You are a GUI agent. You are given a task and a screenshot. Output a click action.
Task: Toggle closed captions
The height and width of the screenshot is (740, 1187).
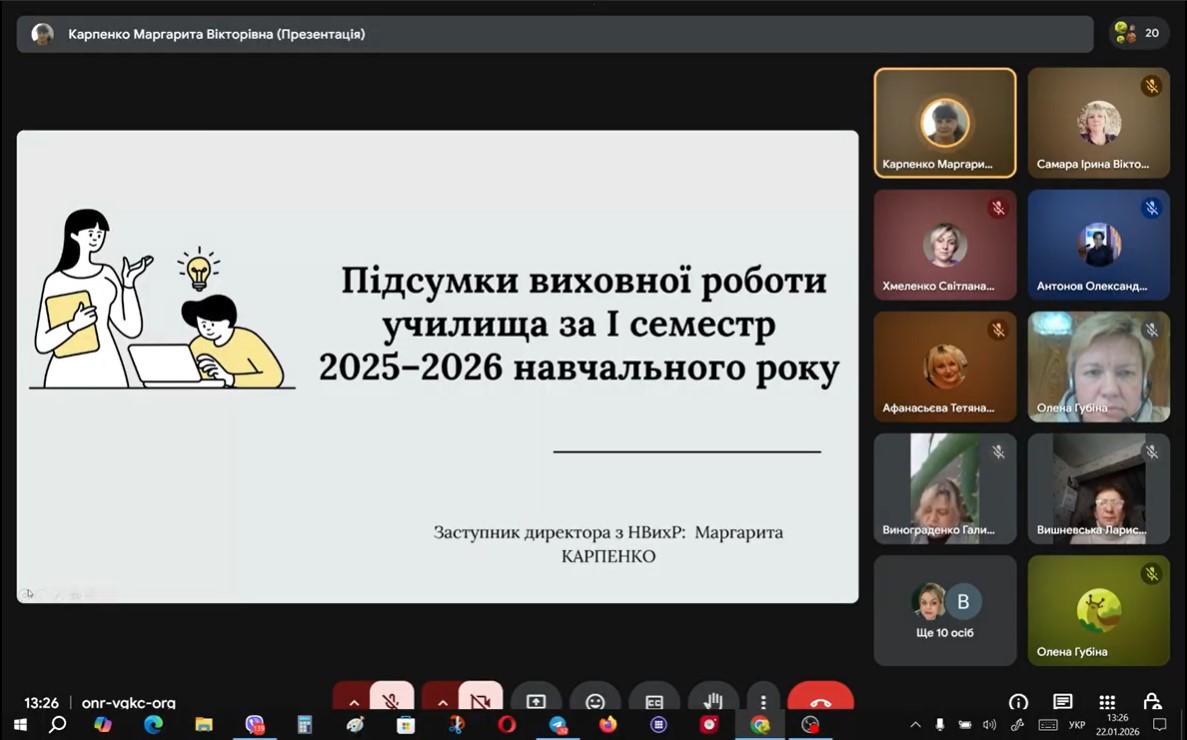(654, 702)
